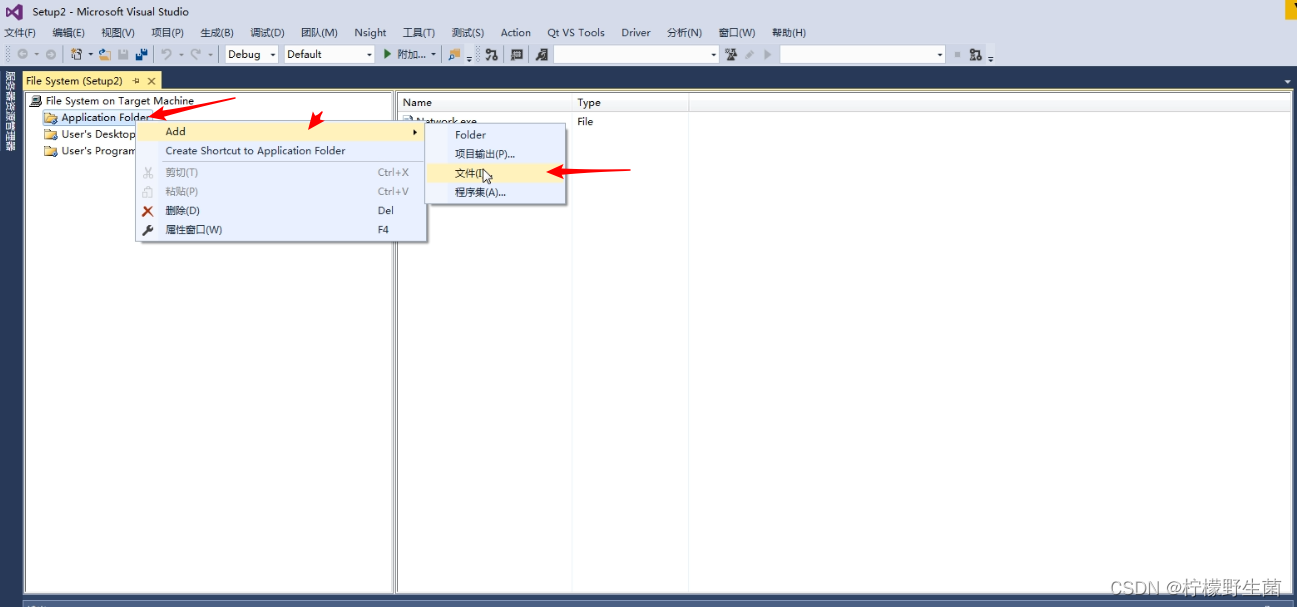Open the Build (生成) menu
Viewport: 1297px width, 607px height.
[x=217, y=32]
